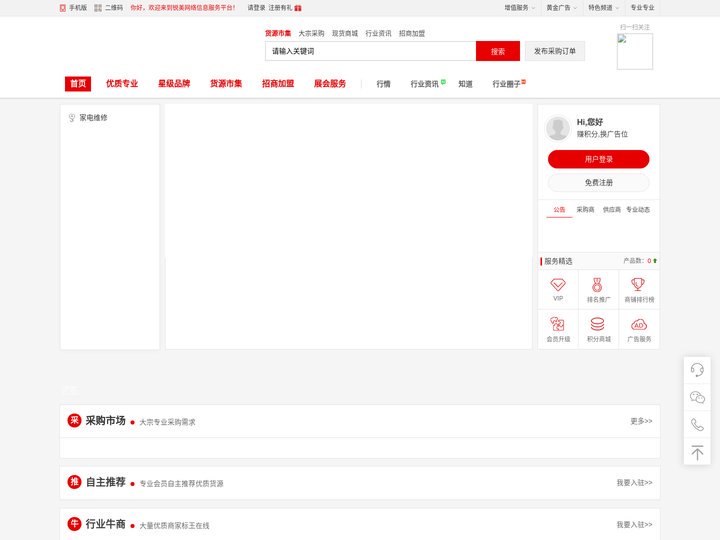Open the 专业专业 link in top bar
The height and width of the screenshot is (540, 720).
coord(642,8)
